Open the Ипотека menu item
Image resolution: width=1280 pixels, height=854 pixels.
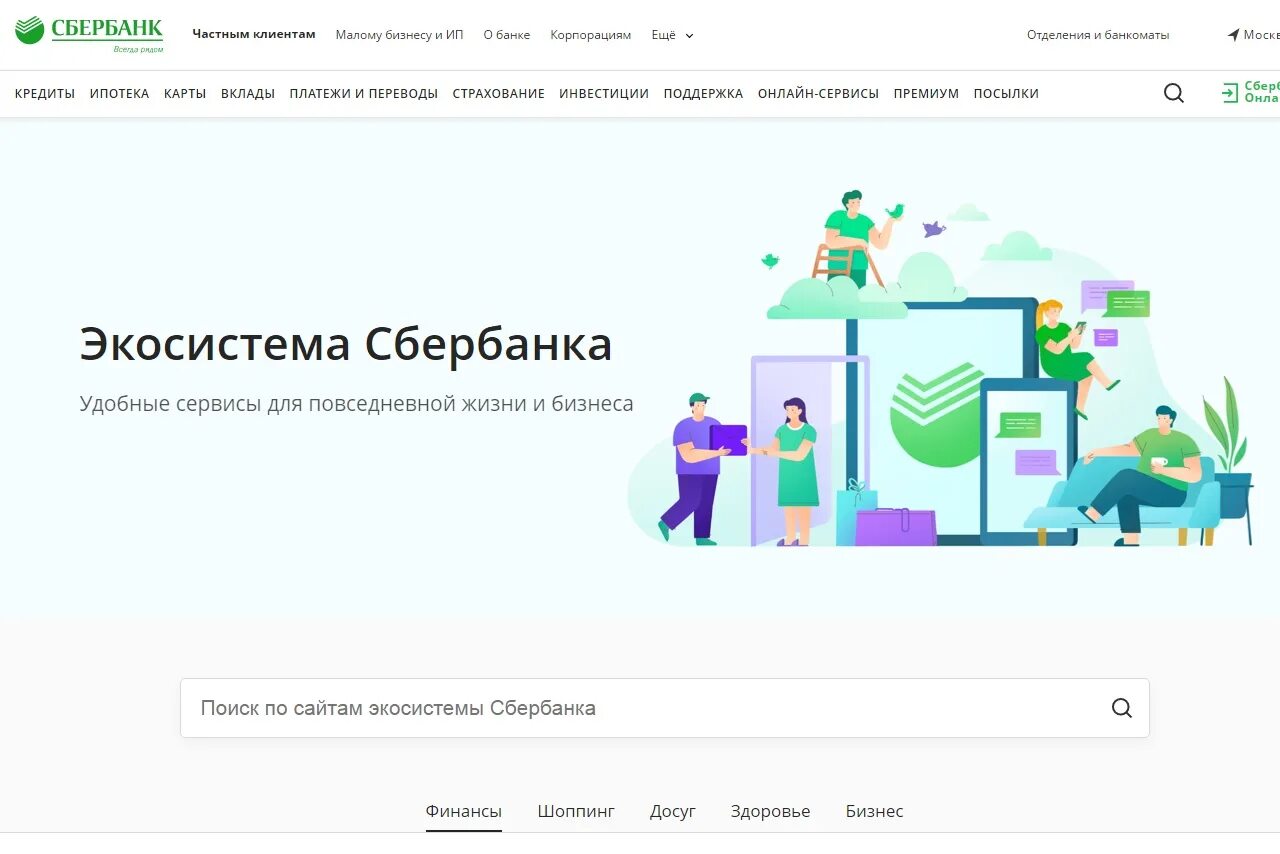pyautogui.click(x=119, y=93)
